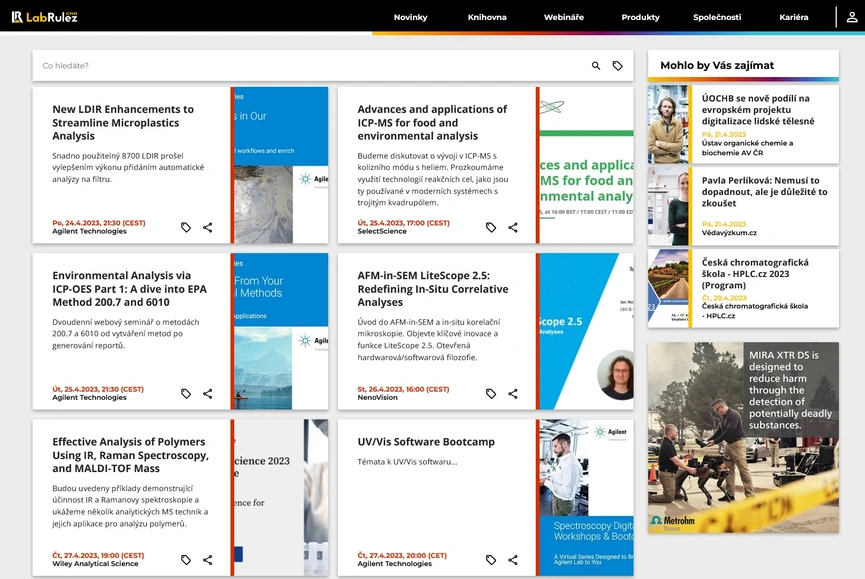Click the Pavla Perlíková article photo
Screen dimensions: 865x579
[668, 206]
